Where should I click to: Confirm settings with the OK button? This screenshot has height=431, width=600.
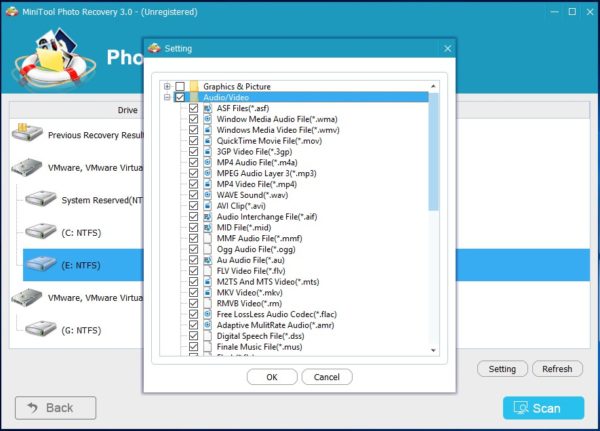272,377
